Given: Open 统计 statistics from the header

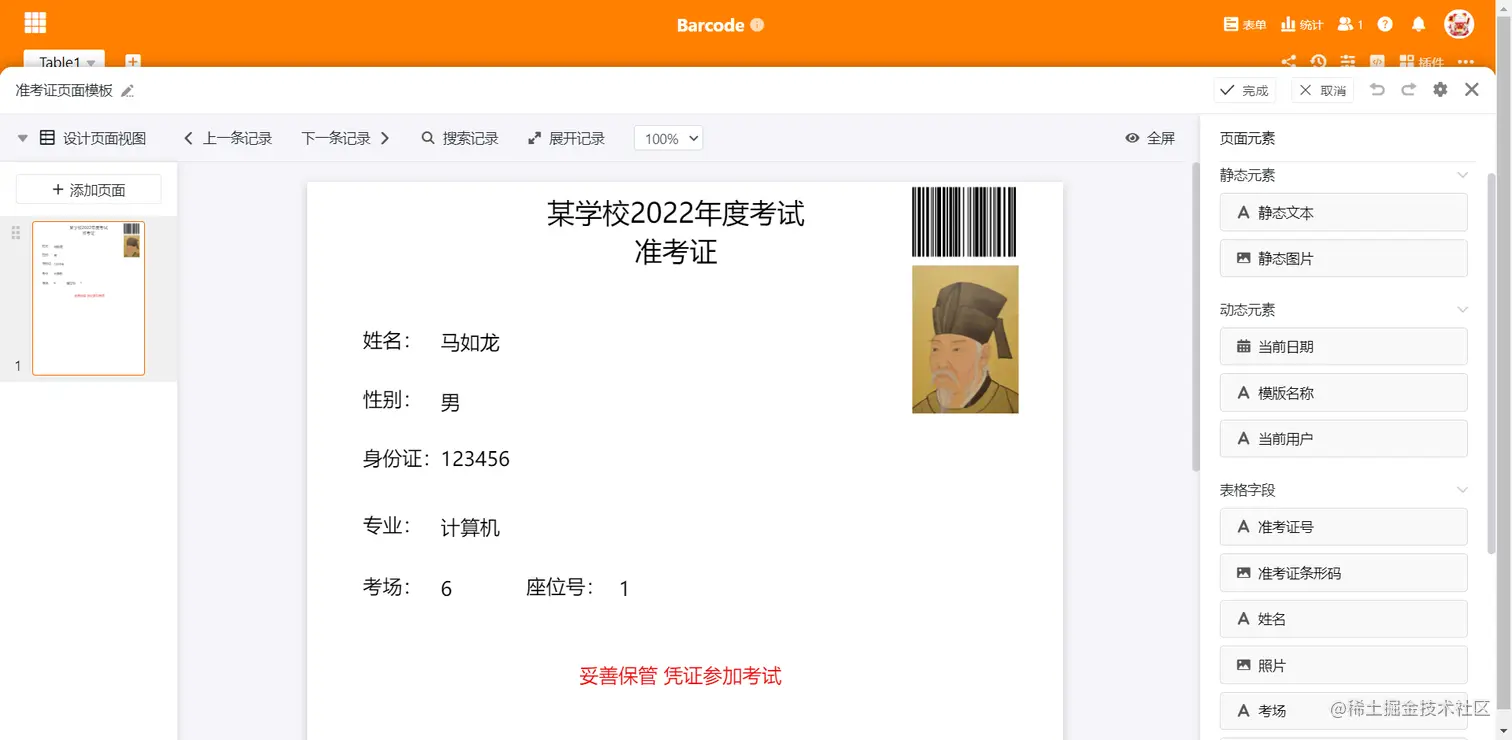Looking at the screenshot, I should (x=1301, y=25).
